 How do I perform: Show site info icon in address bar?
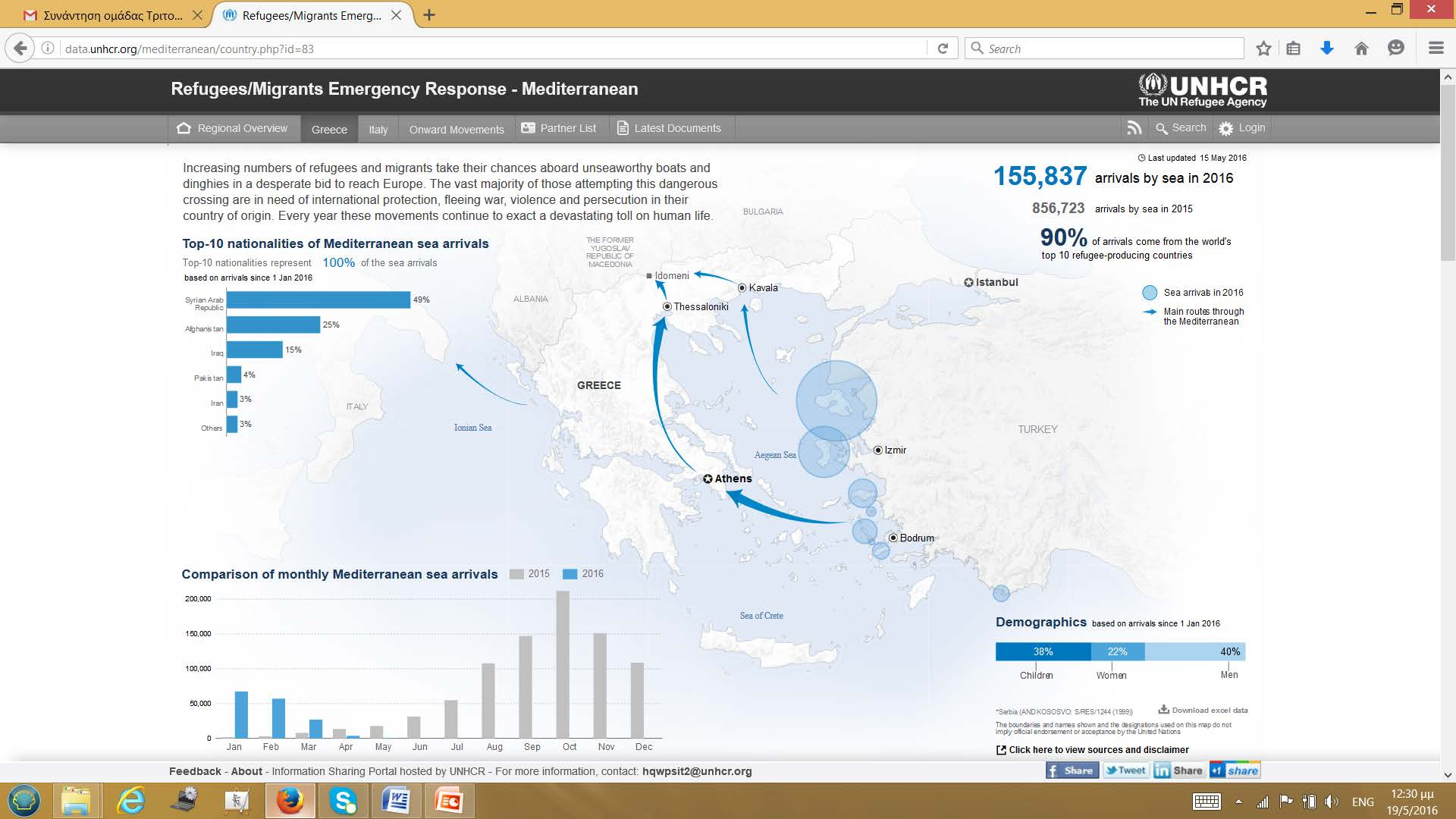[x=48, y=49]
